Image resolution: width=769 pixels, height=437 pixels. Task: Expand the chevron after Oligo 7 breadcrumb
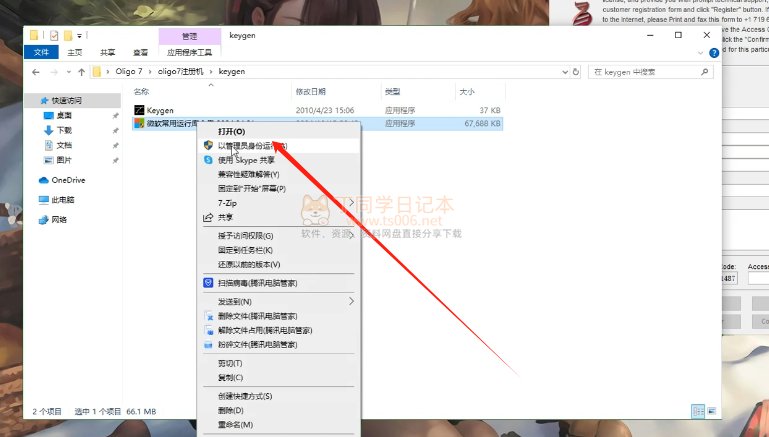(x=150, y=72)
